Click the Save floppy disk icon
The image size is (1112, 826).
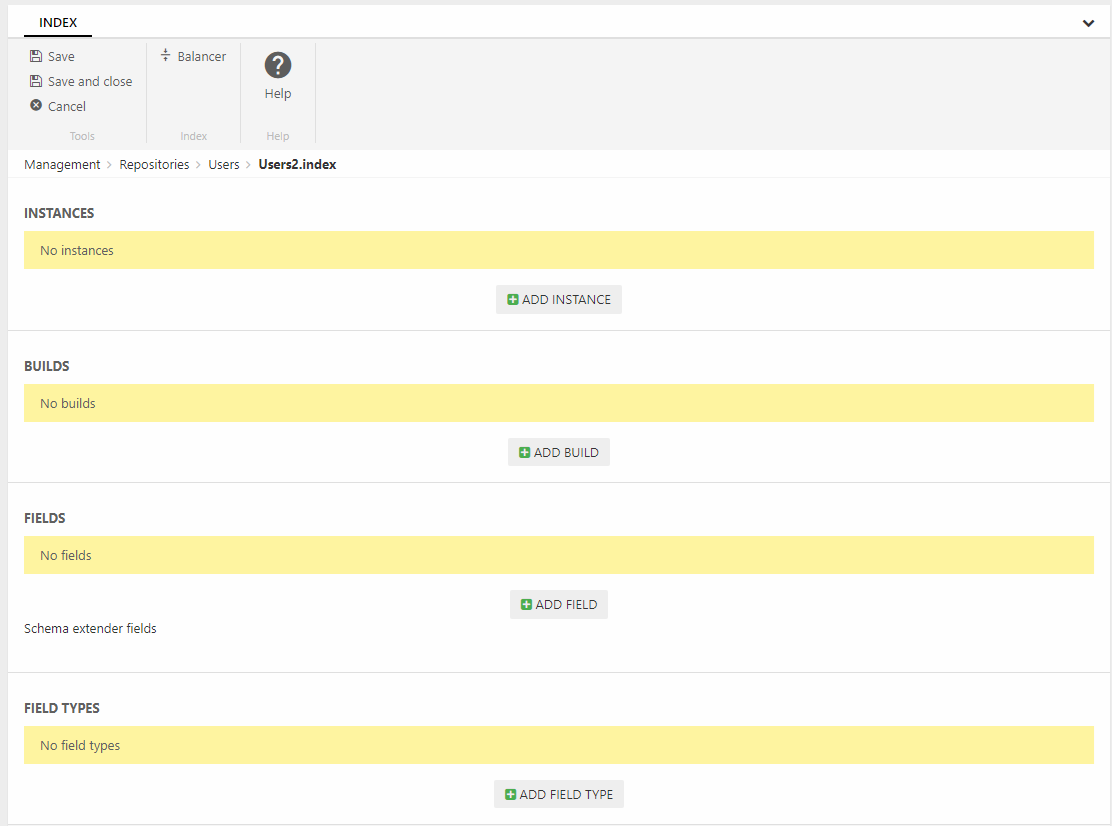click(36, 57)
